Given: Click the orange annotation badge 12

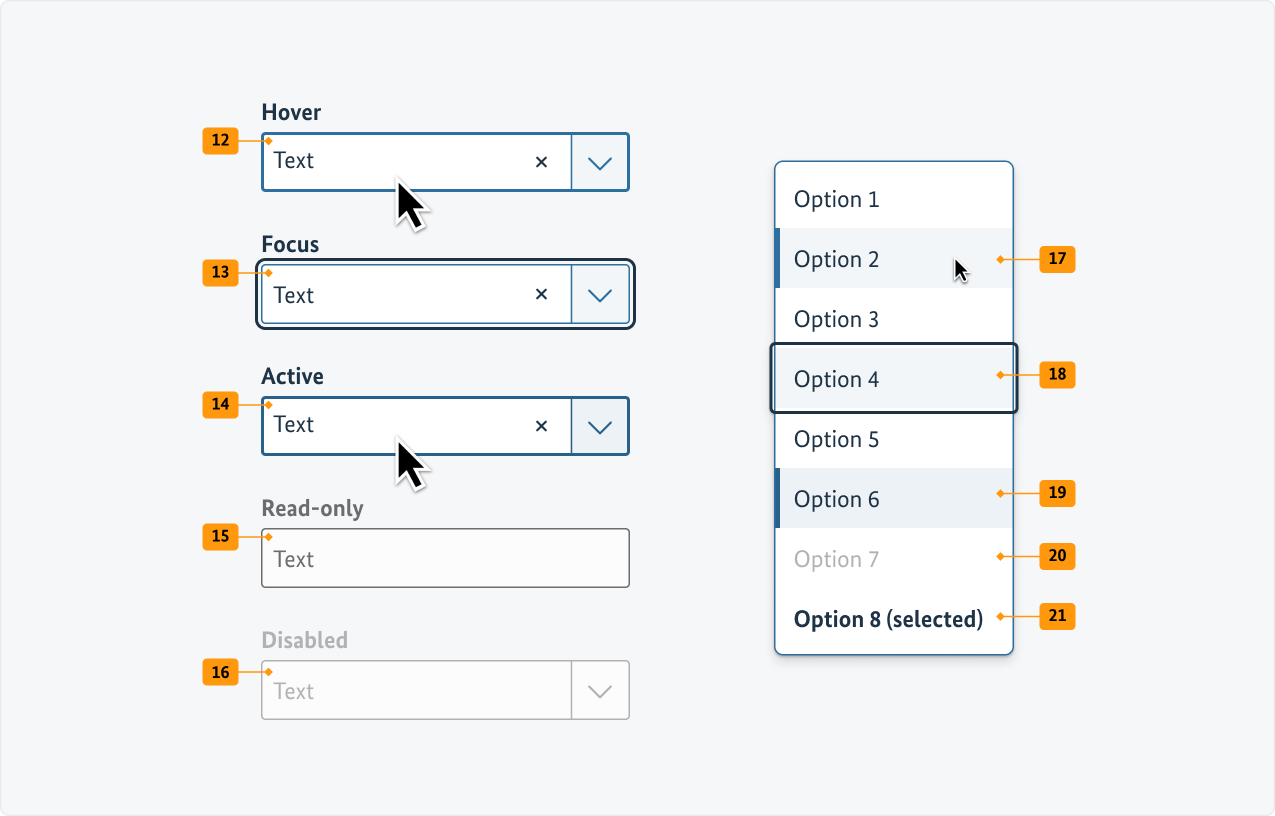Looking at the screenshot, I should tap(220, 140).
